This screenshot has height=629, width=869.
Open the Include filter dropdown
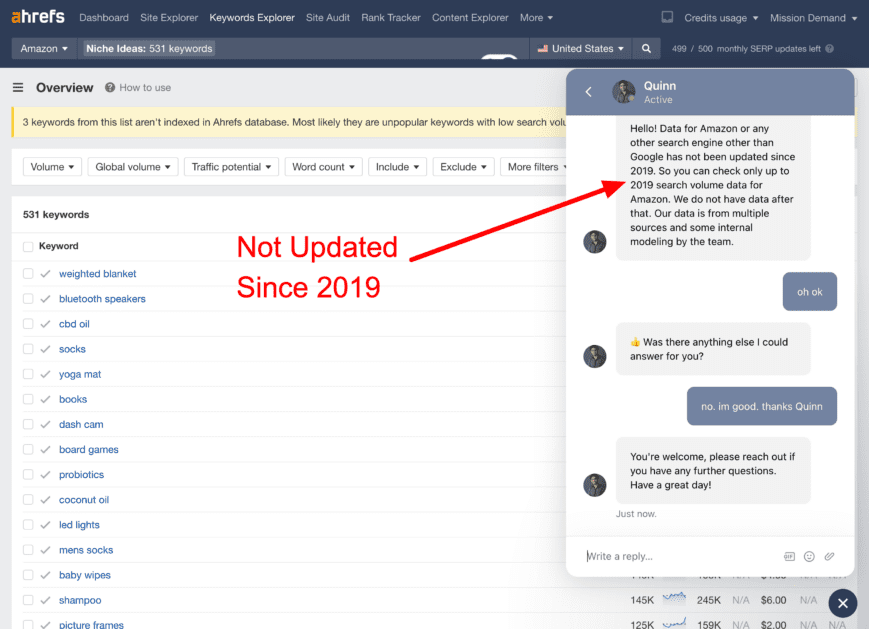[x=397, y=167]
